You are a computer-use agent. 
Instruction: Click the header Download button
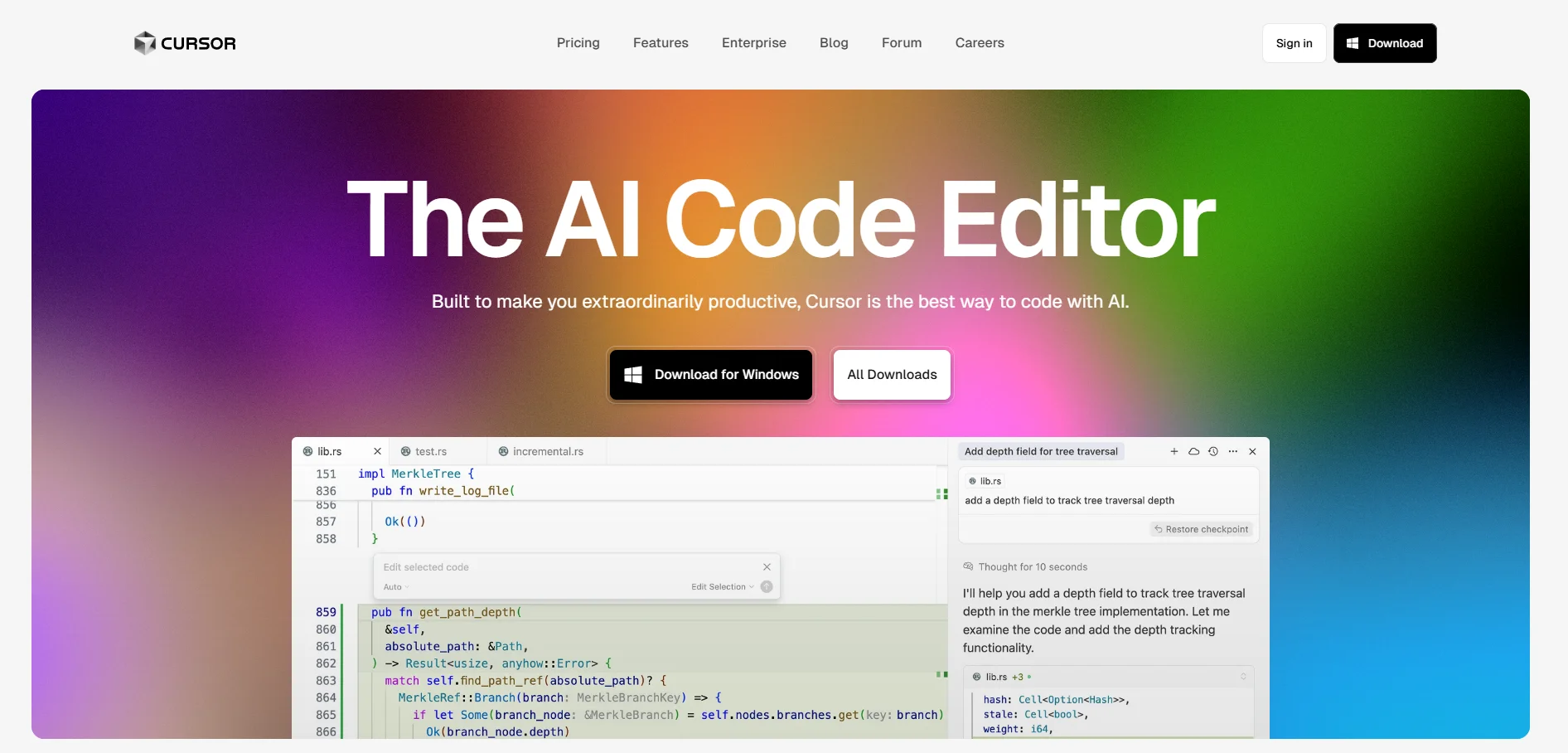tap(1385, 43)
